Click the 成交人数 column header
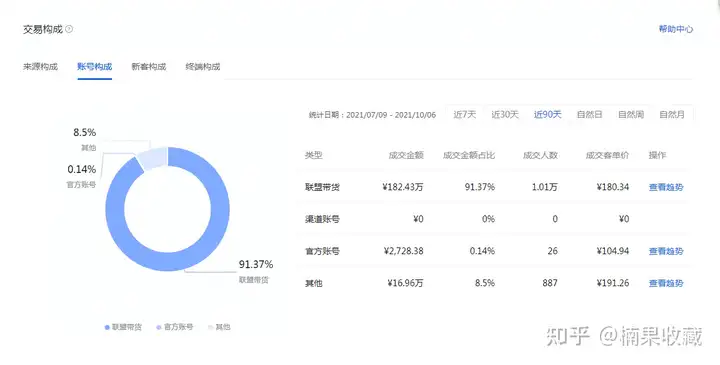The height and width of the screenshot is (365, 720). [x=540, y=155]
